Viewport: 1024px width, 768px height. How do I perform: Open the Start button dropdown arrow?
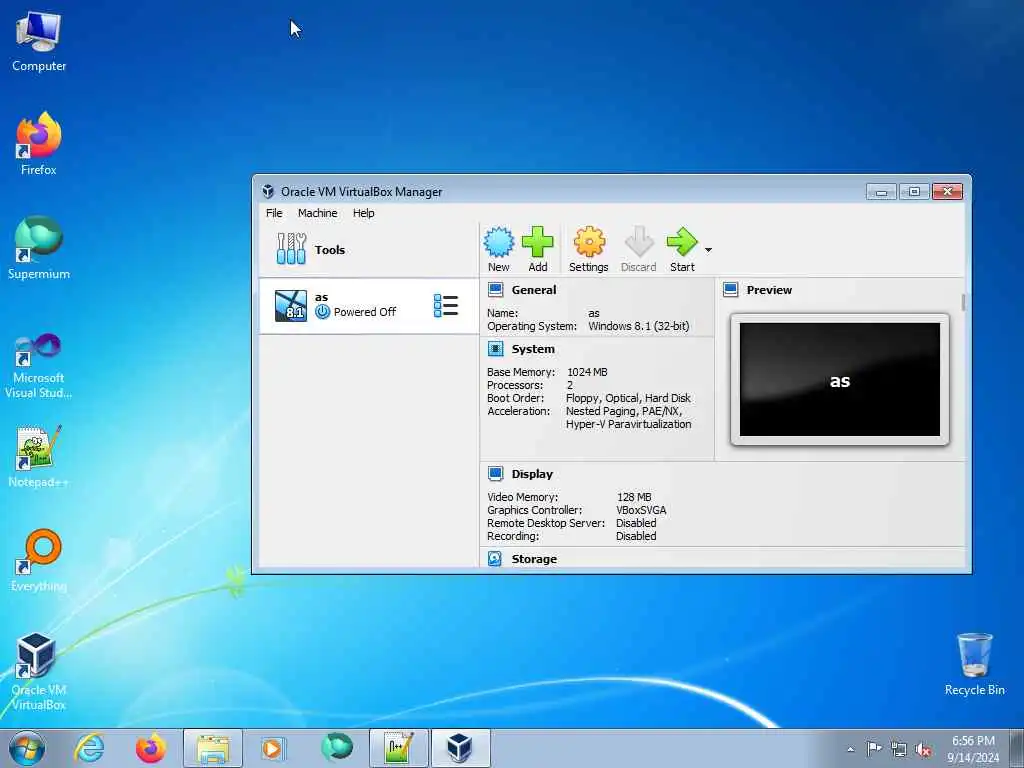point(708,249)
